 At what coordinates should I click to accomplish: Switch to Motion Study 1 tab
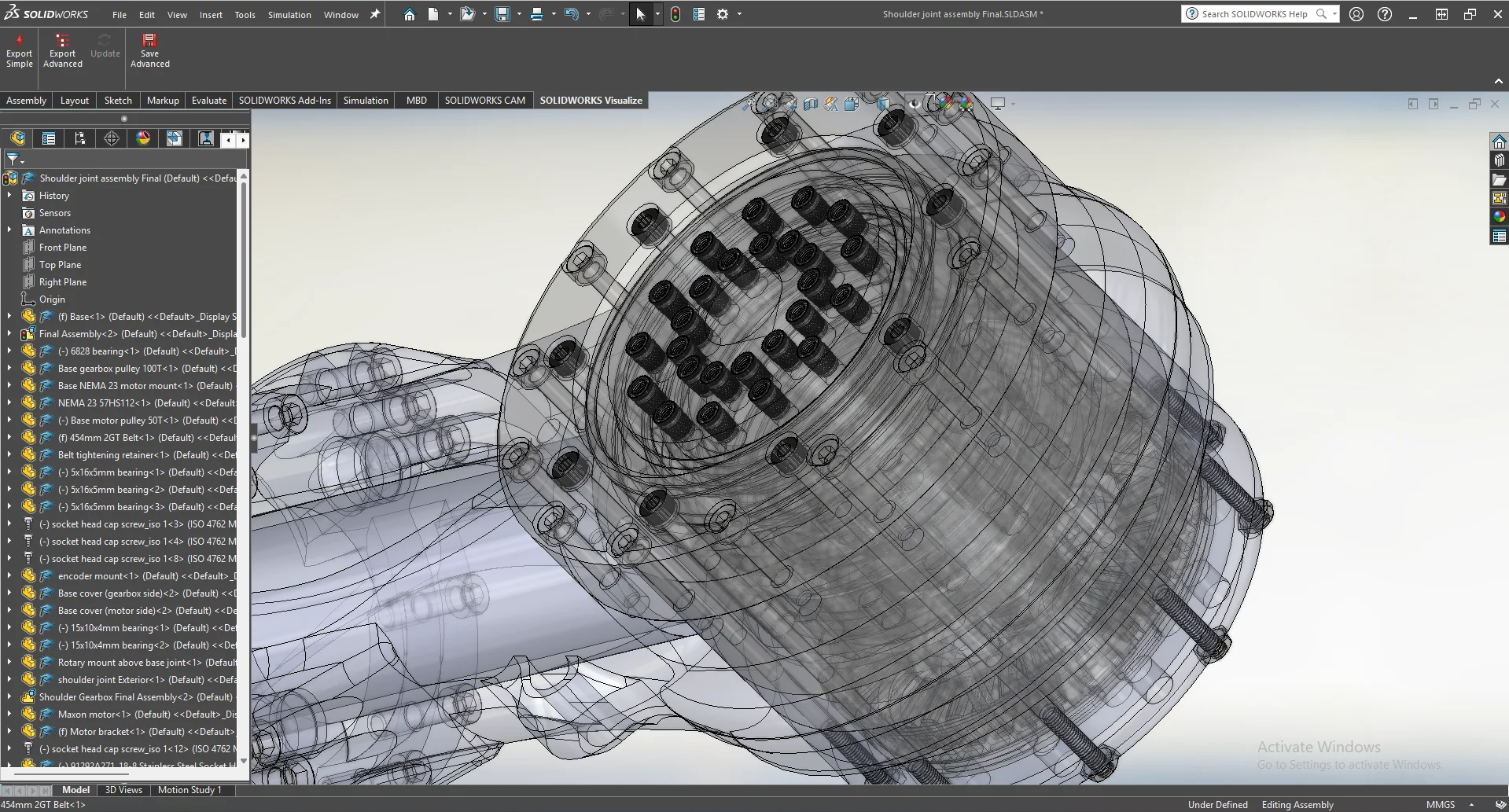pos(190,790)
